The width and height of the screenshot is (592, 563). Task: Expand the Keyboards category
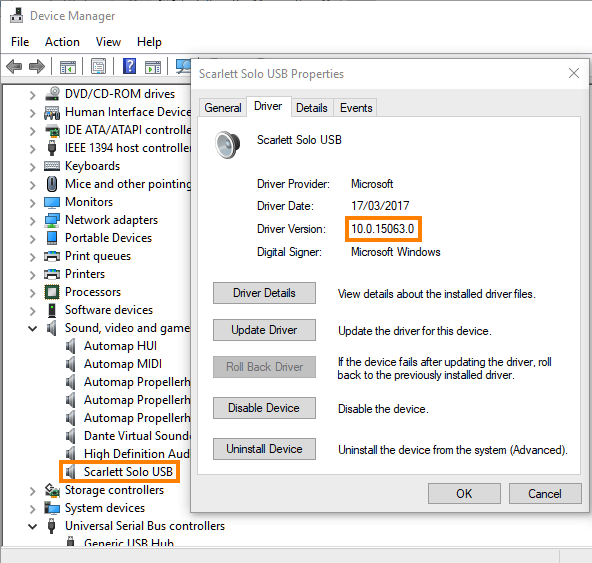click(x=33, y=167)
